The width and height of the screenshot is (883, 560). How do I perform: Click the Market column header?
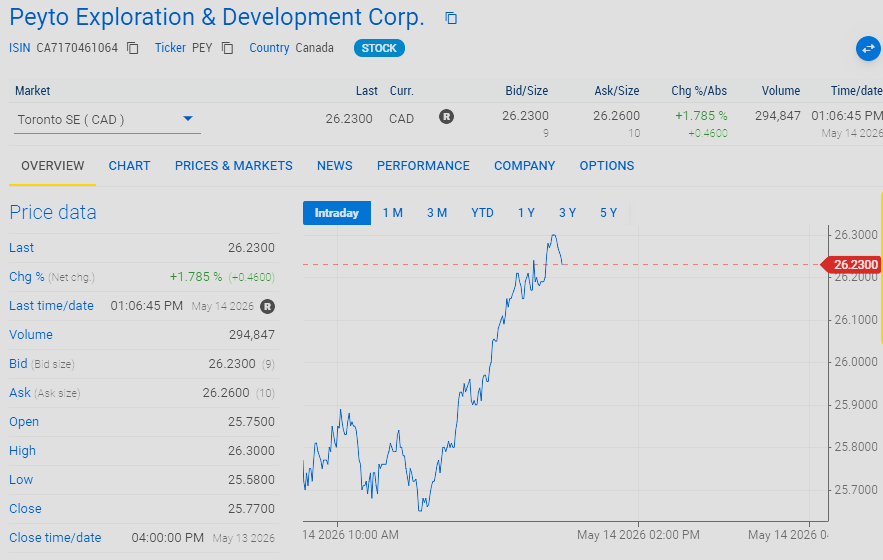tap(33, 91)
